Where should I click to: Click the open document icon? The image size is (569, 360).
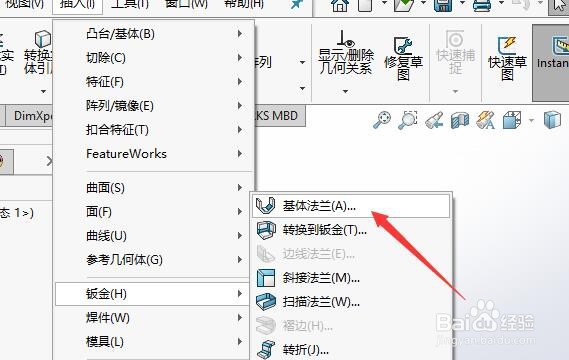404,5
